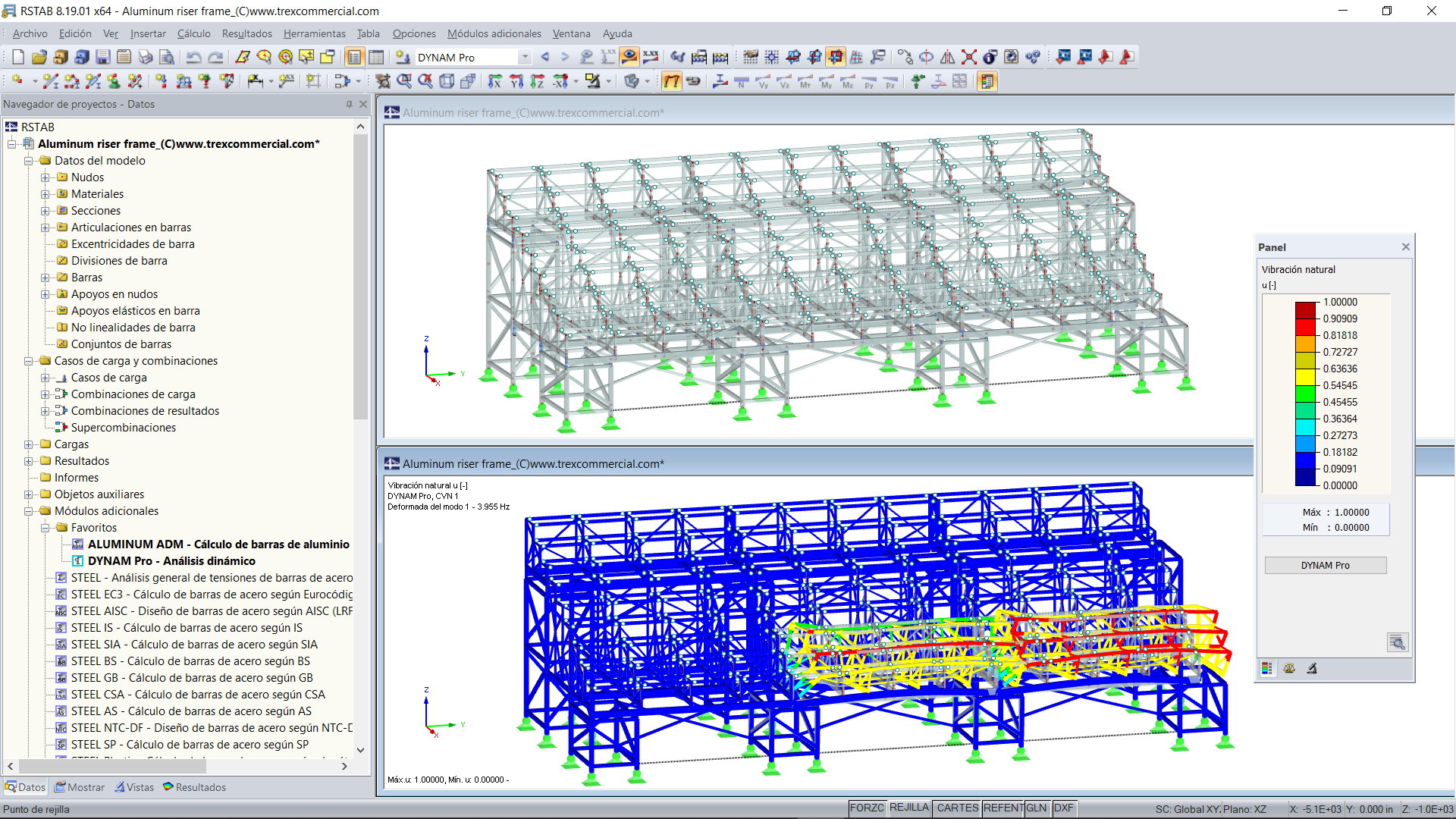This screenshot has width=1456, height=819.
Task: Switch to the Mostrar navigator tab
Action: tap(80, 787)
